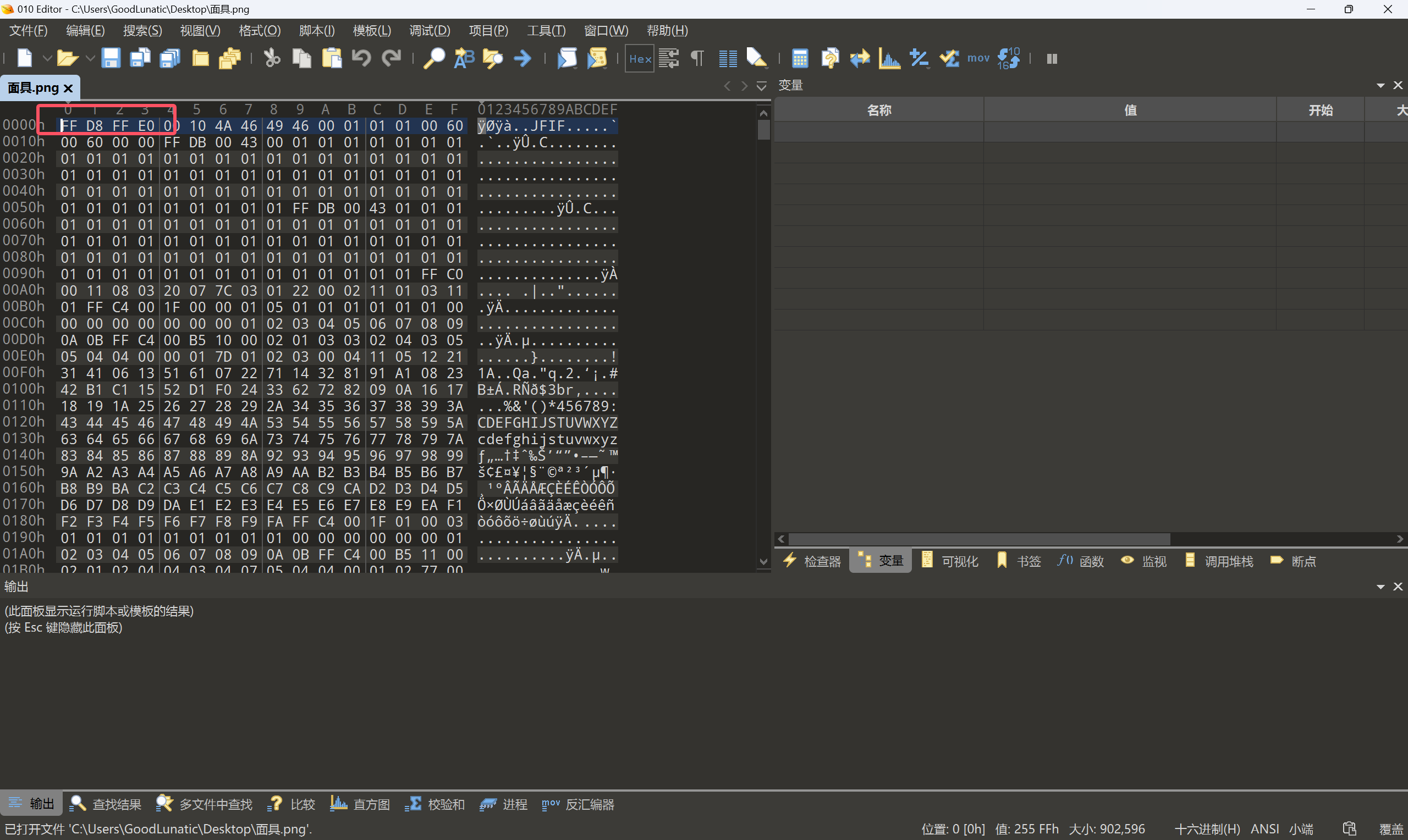Click the Save All toolbar icon
This screenshot has height=840, width=1408.
click(170, 58)
